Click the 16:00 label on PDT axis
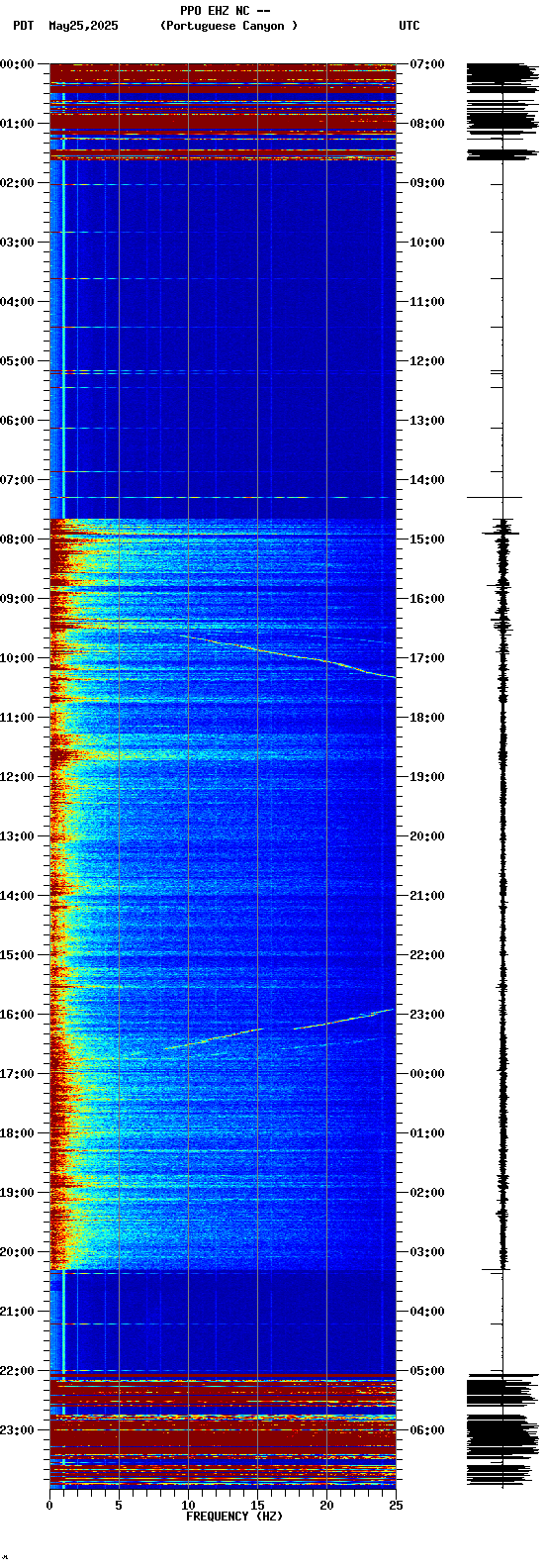The width and height of the screenshot is (546, 1568). click(x=17, y=1015)
